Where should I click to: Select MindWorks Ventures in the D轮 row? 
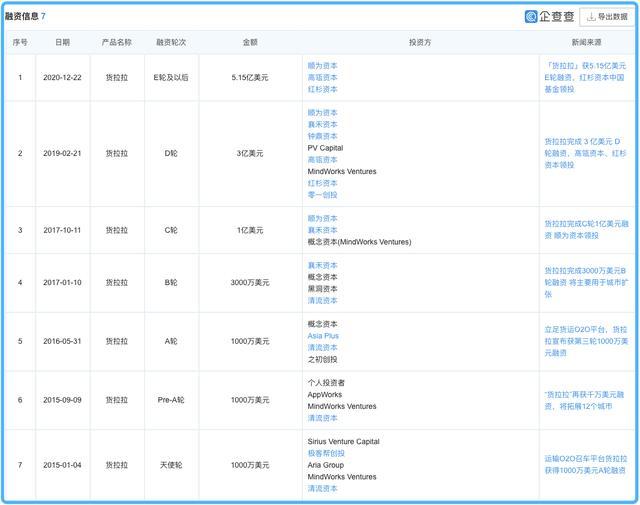pyautogui.click(x=342, y=171)
